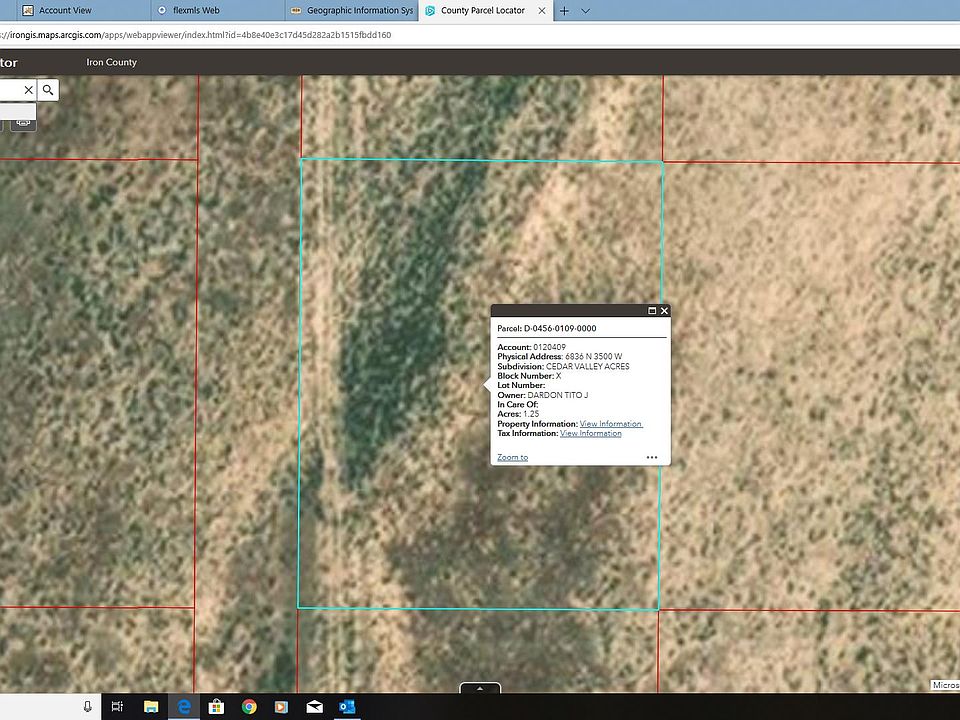Open Tax Information View Information link
This screenshot has width=960, height=720.
591,433
